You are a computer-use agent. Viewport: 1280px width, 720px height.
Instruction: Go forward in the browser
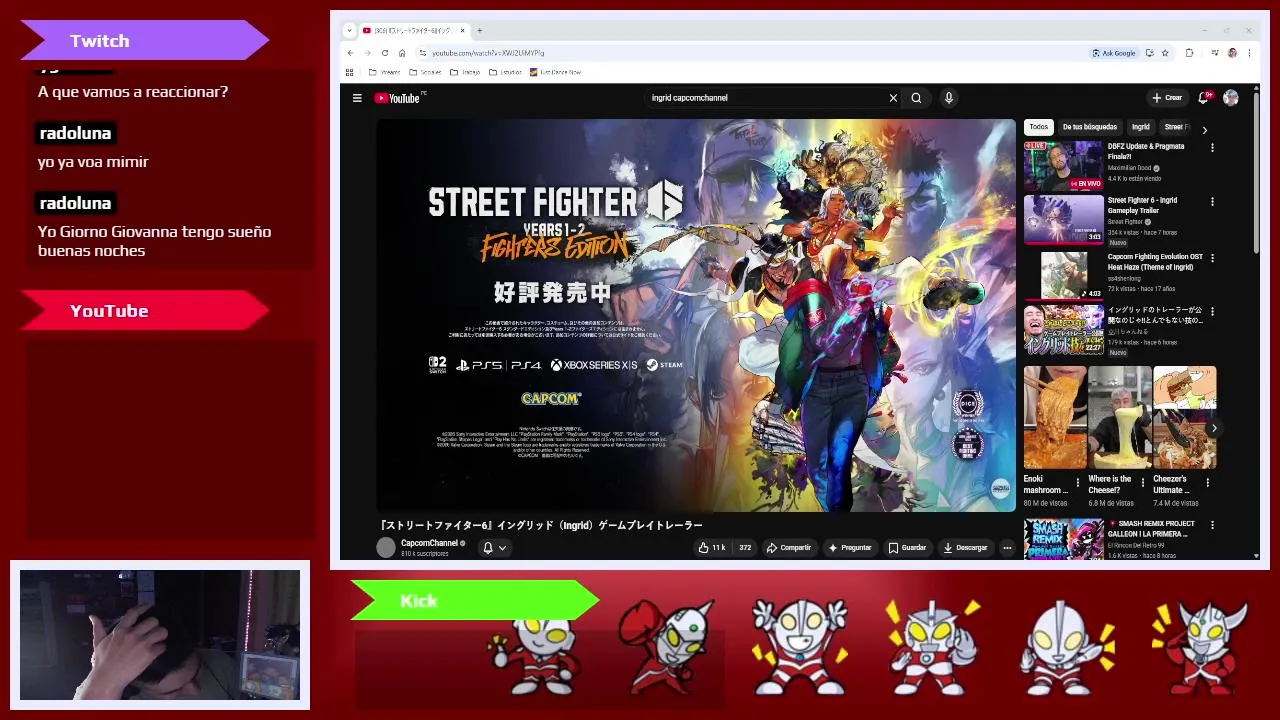pyautogui.click(x=367, y=53)
